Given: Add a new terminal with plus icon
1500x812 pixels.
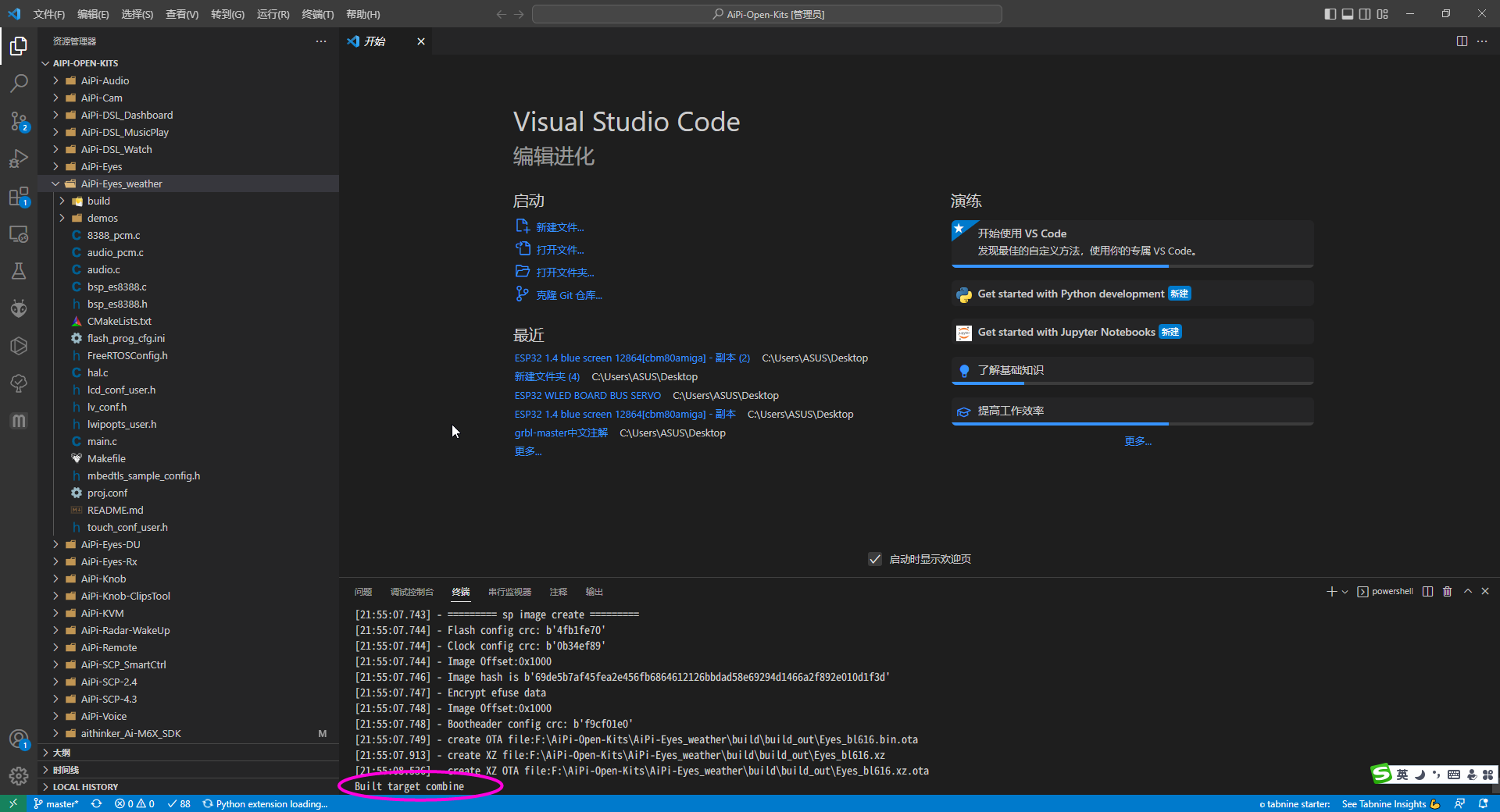Looking at the screenshot, I should click(1331, 592).
